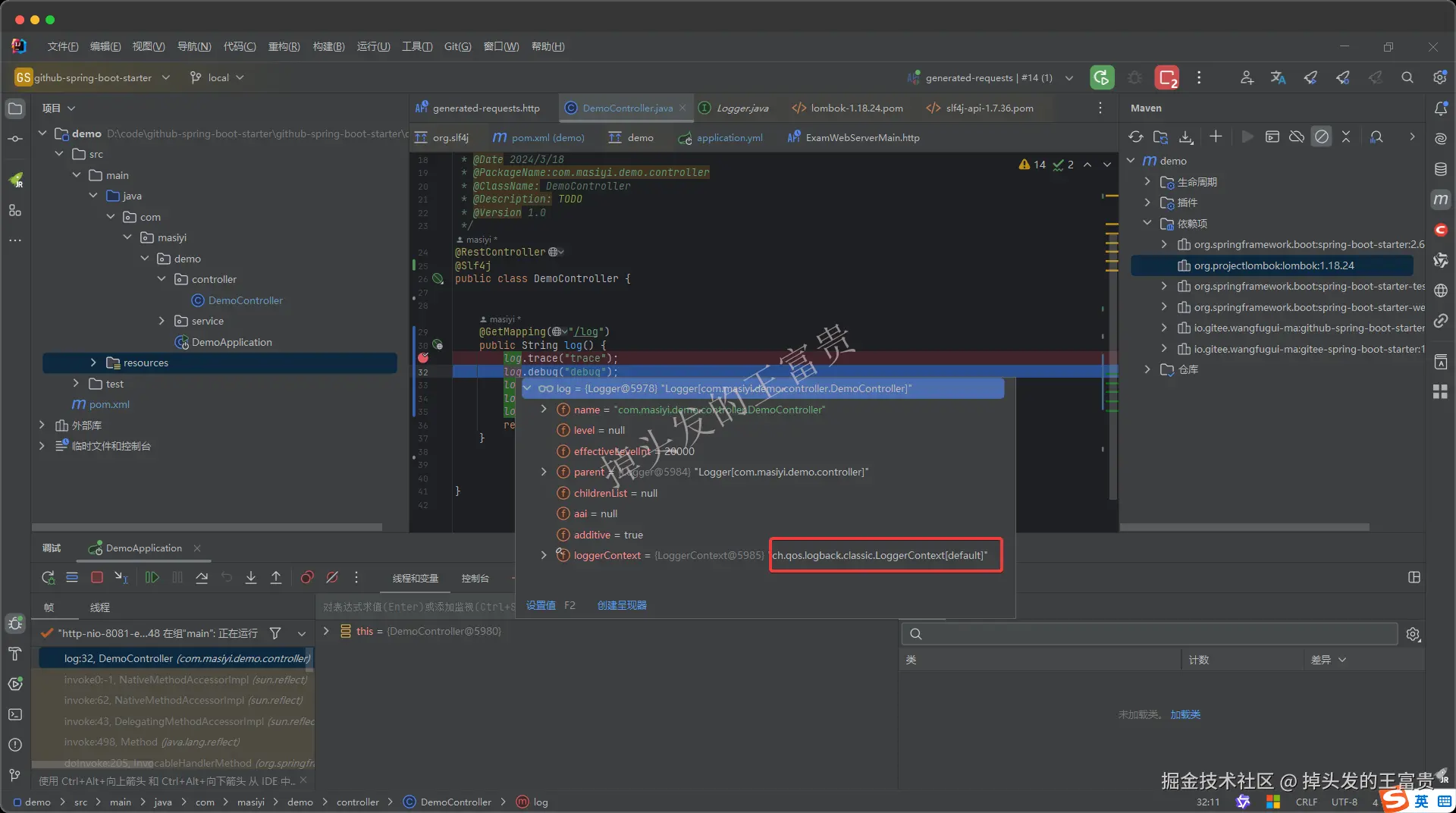Screen dimensions: 1456x813
Task: Click the green rerun button in top toolbar
Action: point(1102,77)
